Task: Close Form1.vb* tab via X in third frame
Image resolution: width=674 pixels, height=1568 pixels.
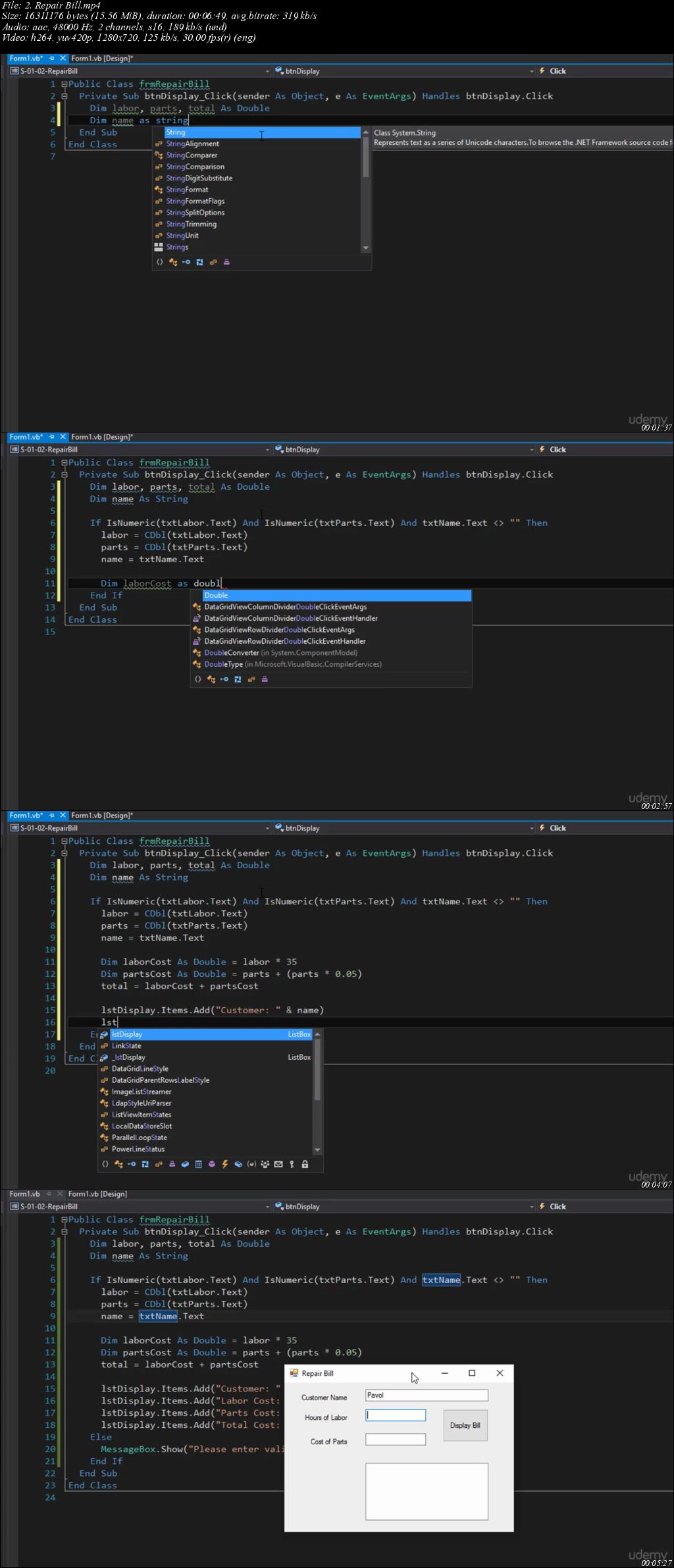Action: tap(63, 816)
